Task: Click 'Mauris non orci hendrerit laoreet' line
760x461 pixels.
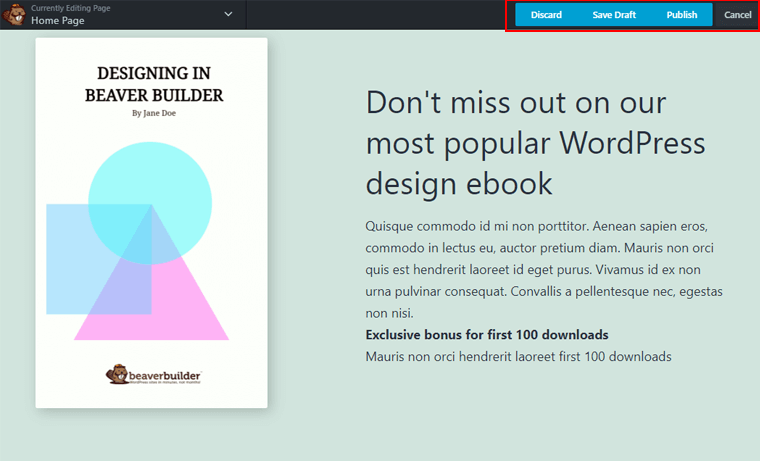Action: [x=518, y=357]
